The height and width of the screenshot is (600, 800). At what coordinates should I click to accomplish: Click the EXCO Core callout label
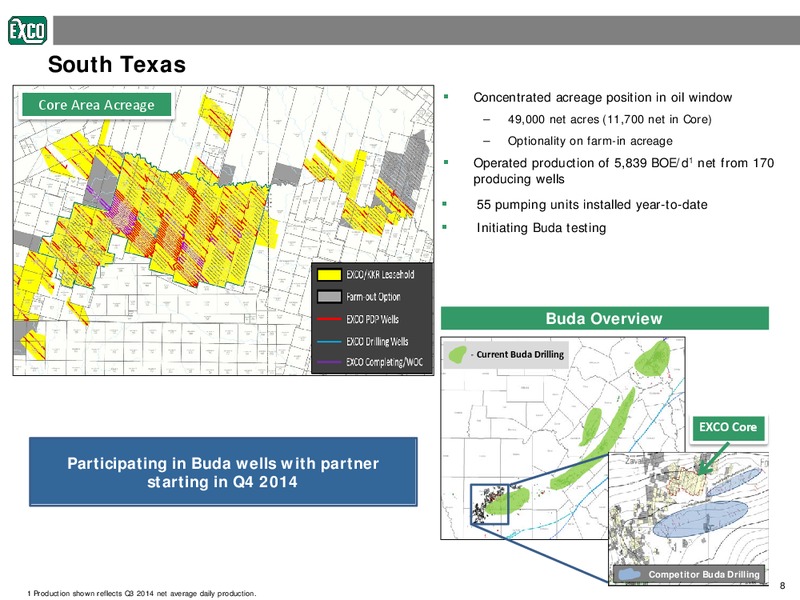pos(728,428)
